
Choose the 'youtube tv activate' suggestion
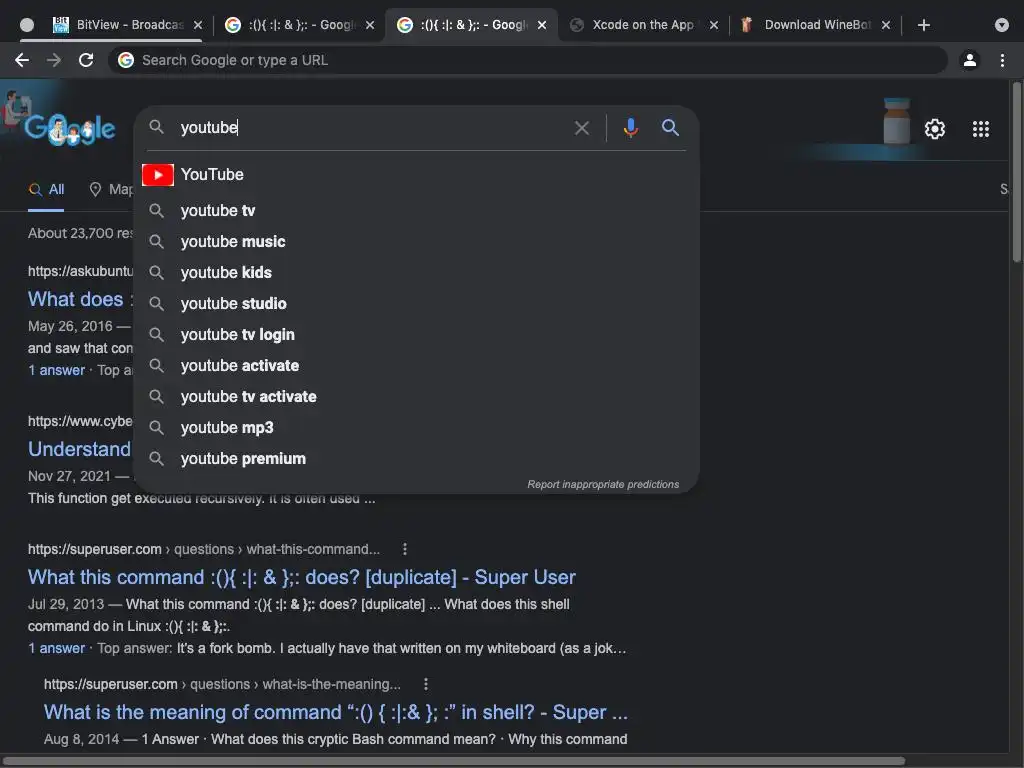point(417,396)
